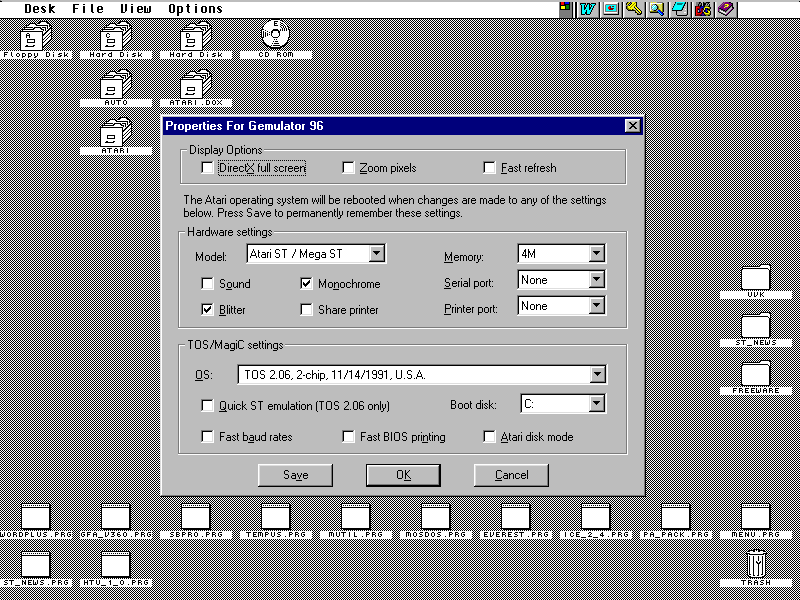
Task: Open the Boot disk dropdown
Action: [x=596, y=404]
